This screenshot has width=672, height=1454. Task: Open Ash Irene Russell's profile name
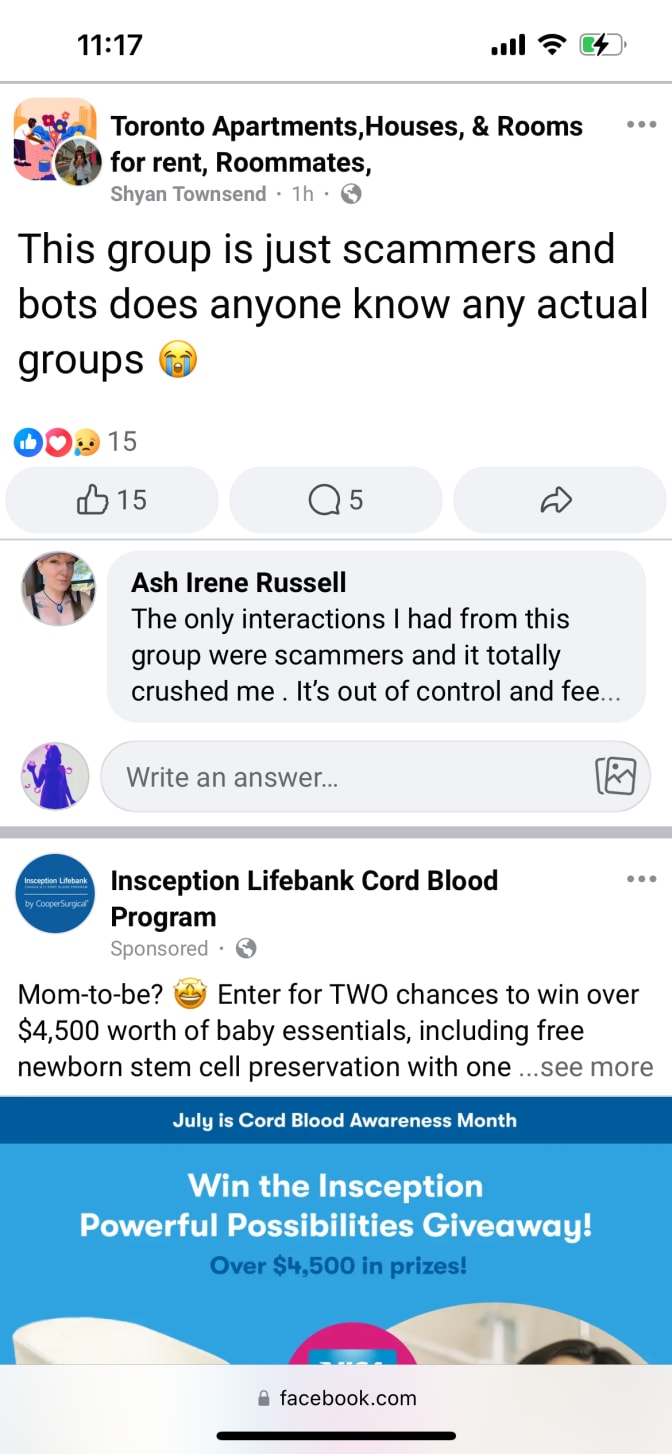click(x=239, y=582)
